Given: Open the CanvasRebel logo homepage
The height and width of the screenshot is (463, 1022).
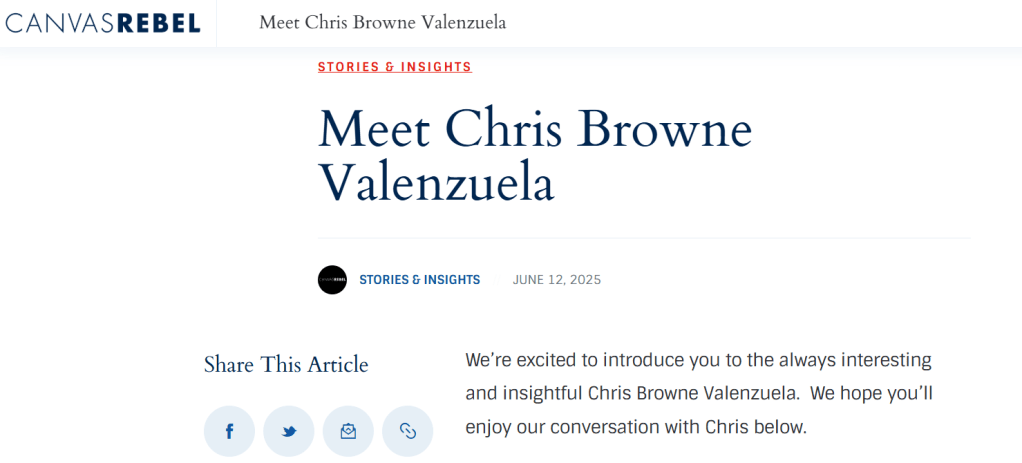Looking at the screenshot, I should pos(102,22).
